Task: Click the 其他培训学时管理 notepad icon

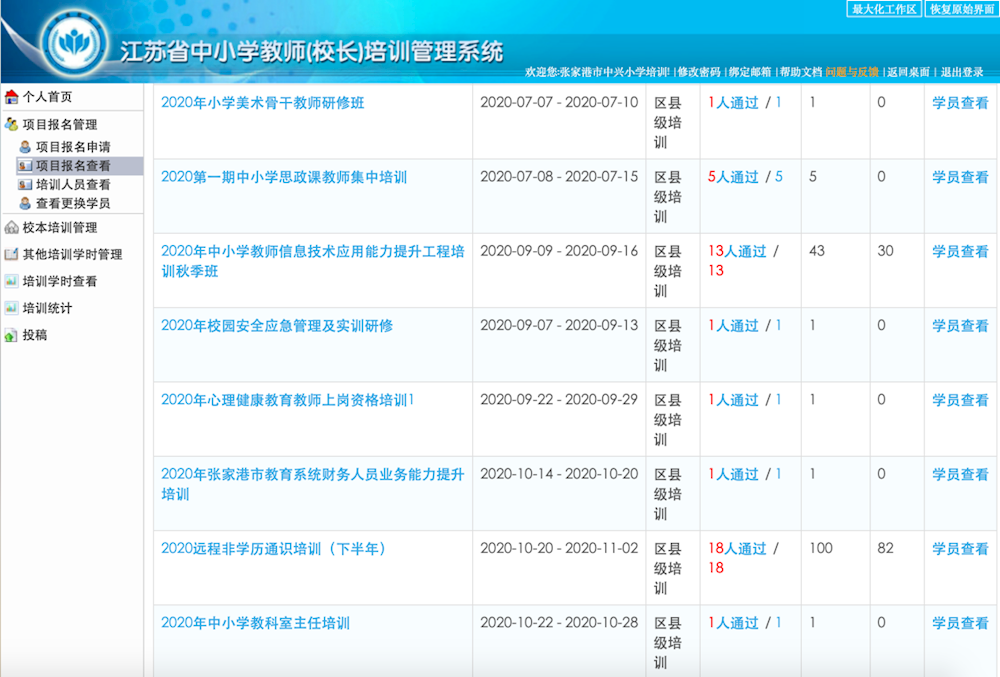Action: click(10, 253)
